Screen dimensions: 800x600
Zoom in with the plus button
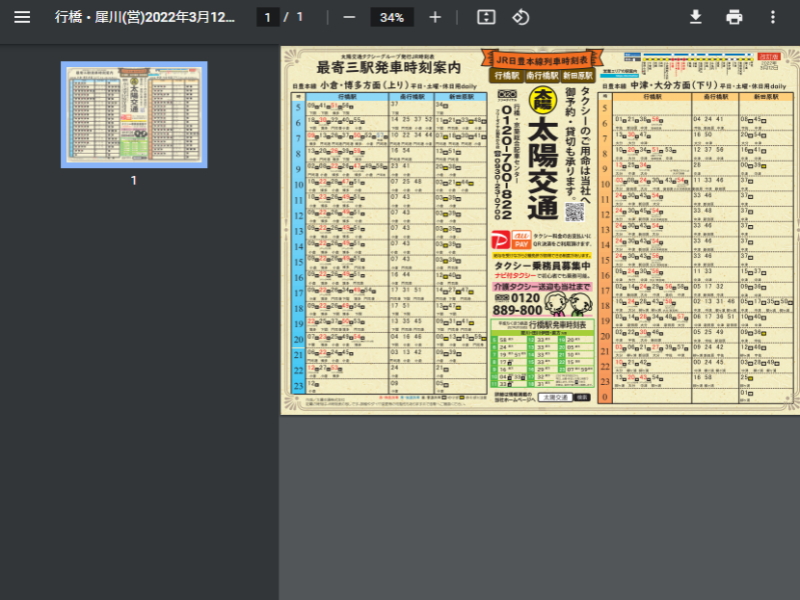pos(435,17)
